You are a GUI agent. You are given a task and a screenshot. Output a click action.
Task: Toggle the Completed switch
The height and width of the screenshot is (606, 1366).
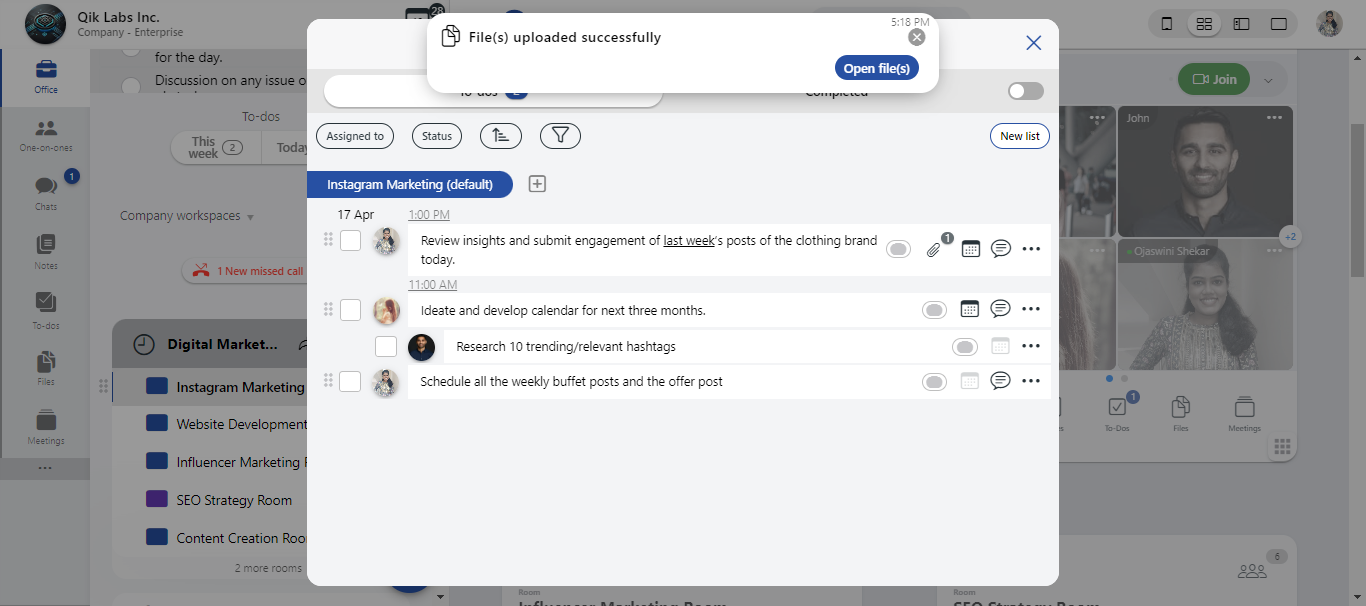(1025, 91)
